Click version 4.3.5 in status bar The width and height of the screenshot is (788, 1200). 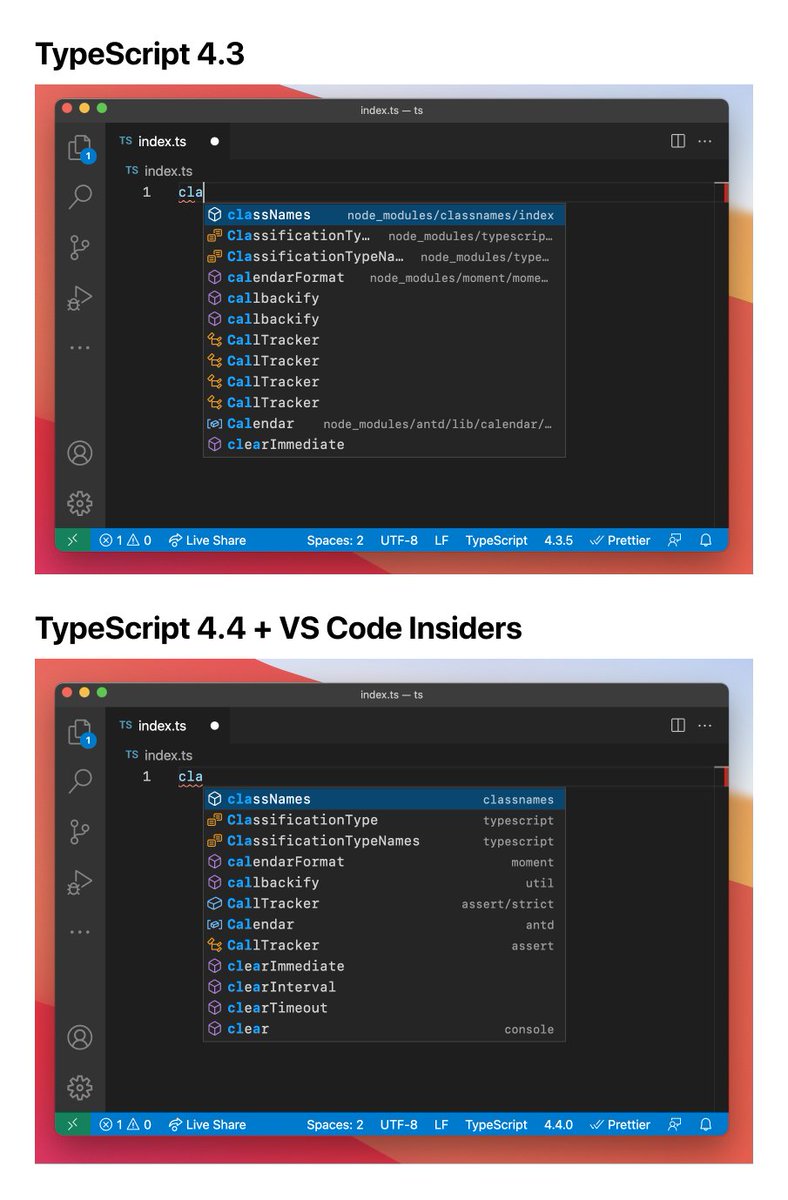[558, 540]
